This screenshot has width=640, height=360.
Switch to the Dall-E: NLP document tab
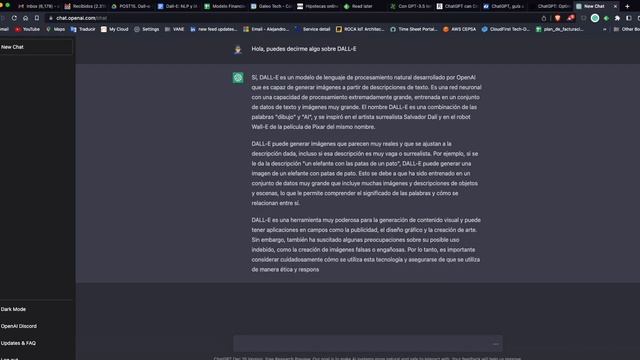point(178,6)
